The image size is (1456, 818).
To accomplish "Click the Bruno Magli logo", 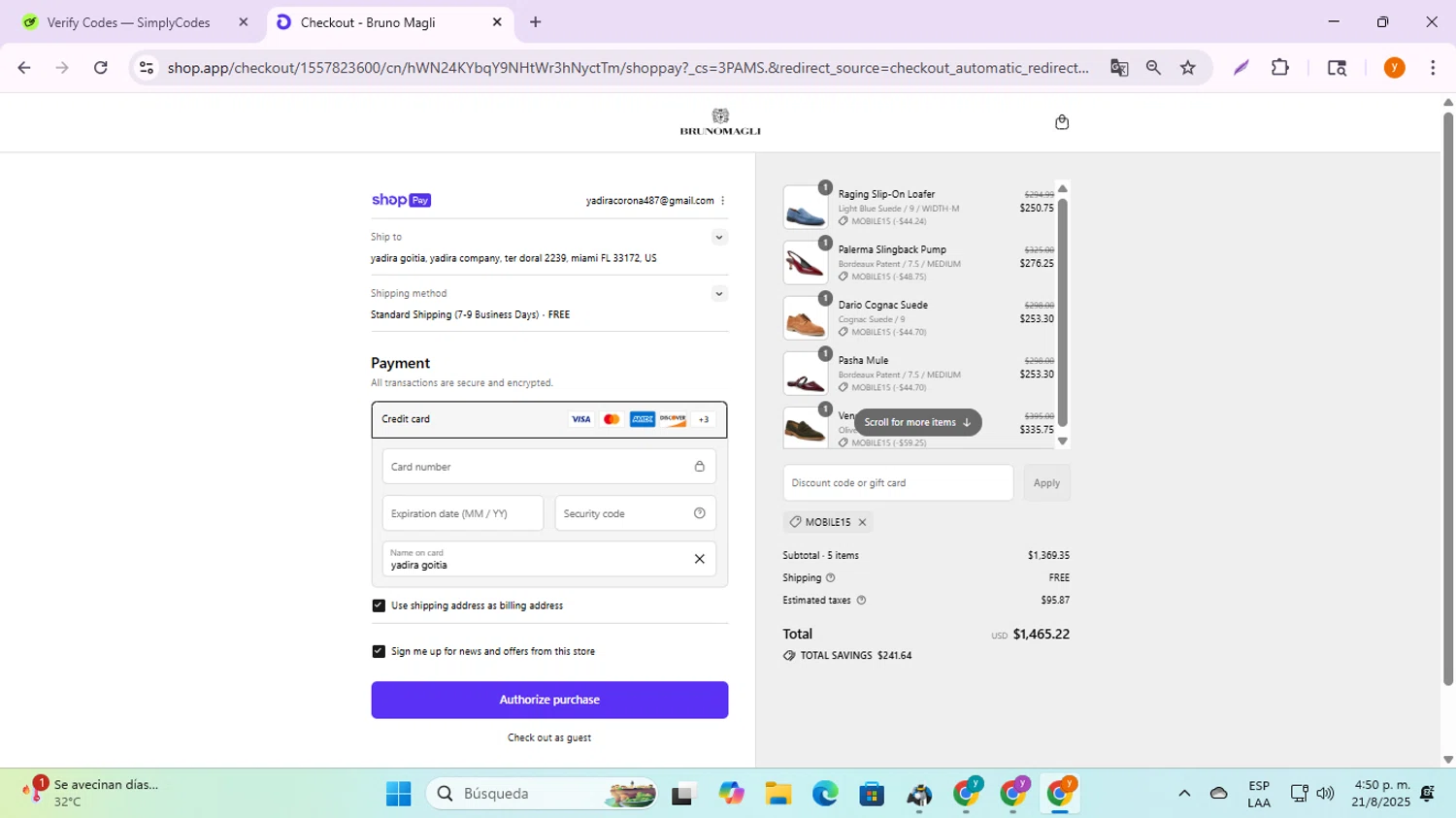I will (x=720, y=122).
